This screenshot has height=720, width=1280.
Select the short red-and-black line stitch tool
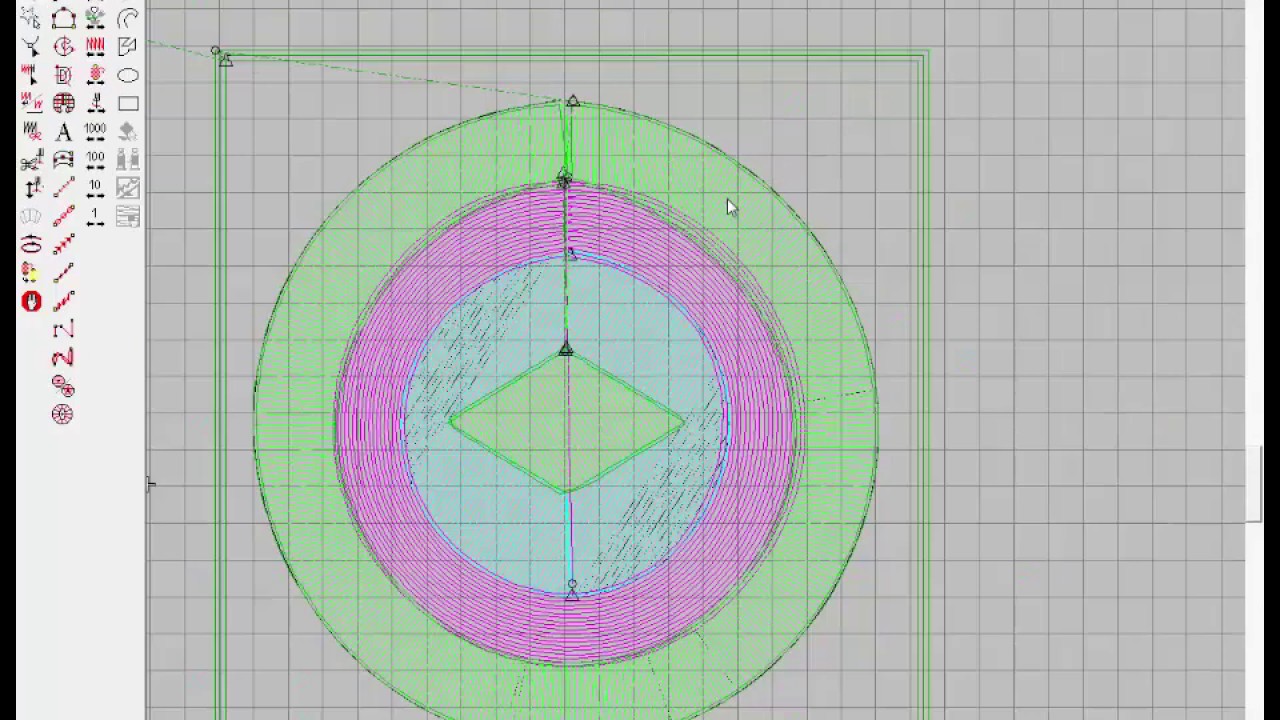coord(63,272)
